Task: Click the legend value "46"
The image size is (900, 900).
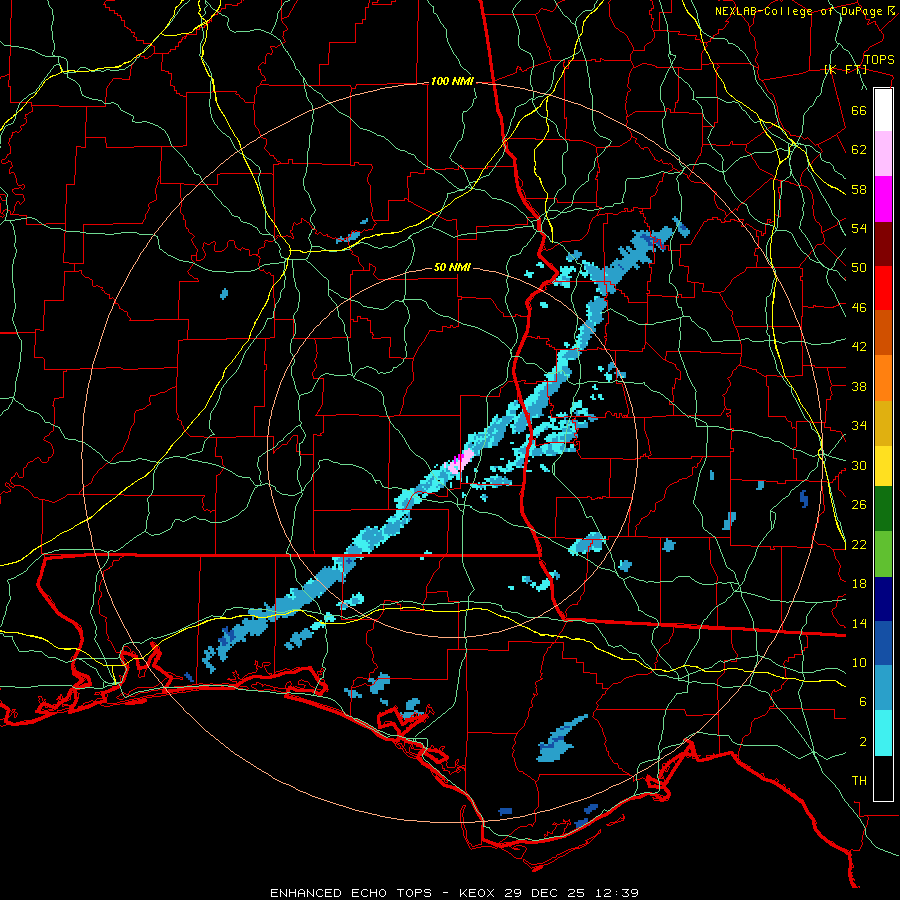Action: click(859, 308)
